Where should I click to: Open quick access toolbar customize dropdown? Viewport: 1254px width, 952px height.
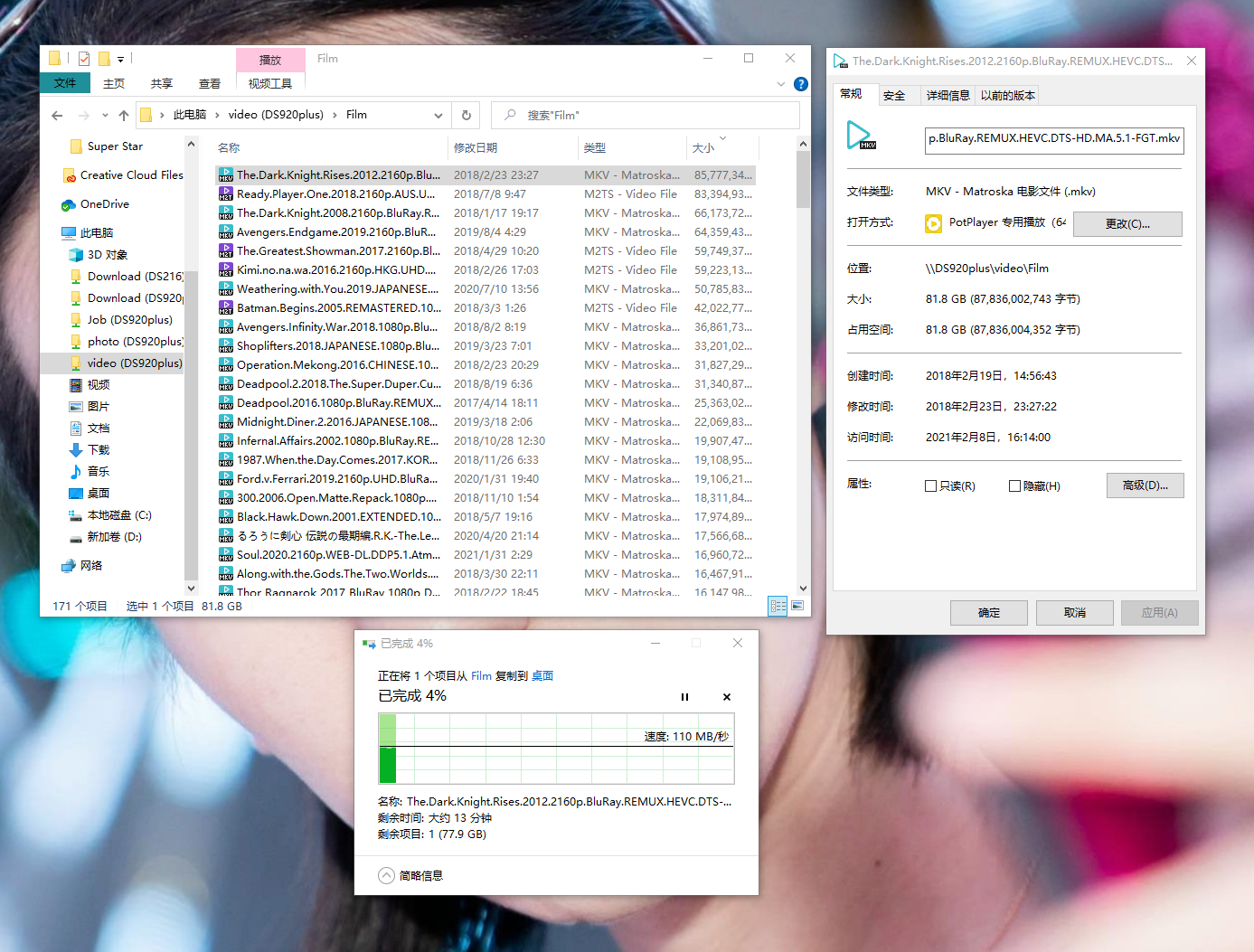pyautogui.click(x=120, y=60)
